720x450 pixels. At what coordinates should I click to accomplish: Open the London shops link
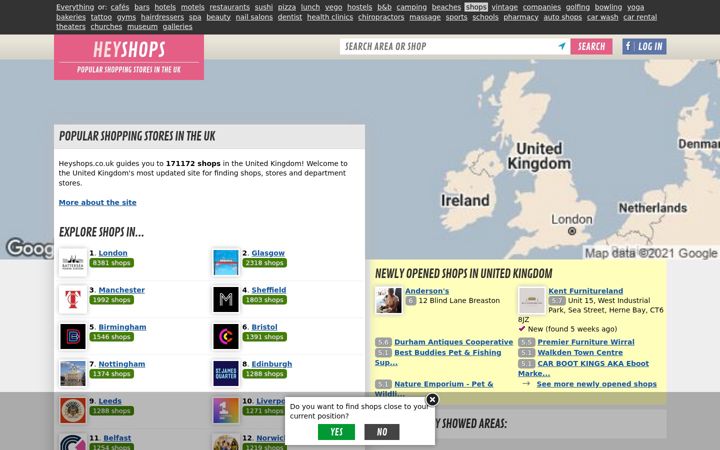tap(113, 253)
